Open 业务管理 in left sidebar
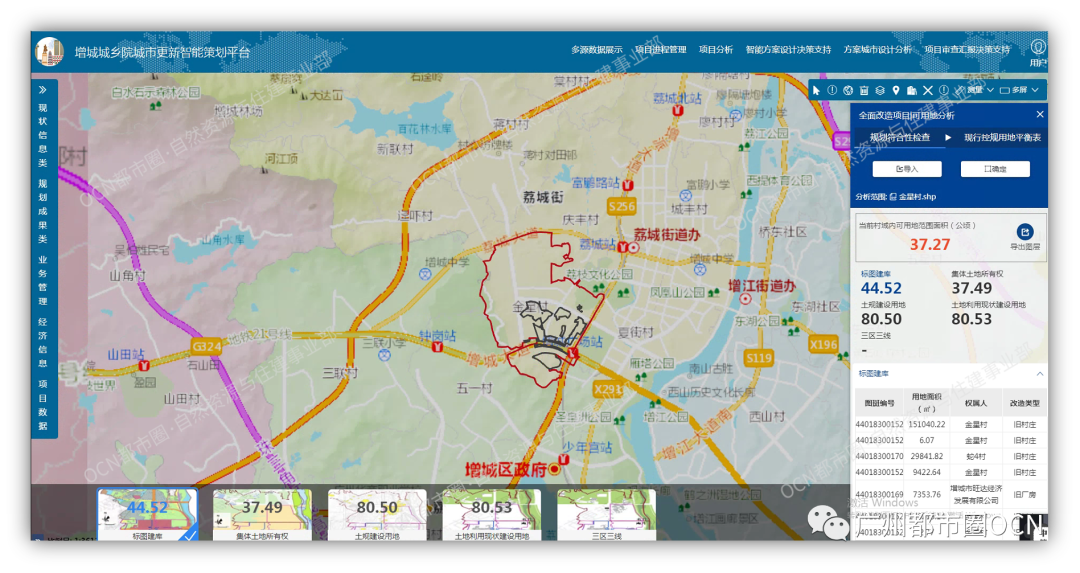Image resolution: width=1080 pixels, height=573 pixels. [43, 280]
